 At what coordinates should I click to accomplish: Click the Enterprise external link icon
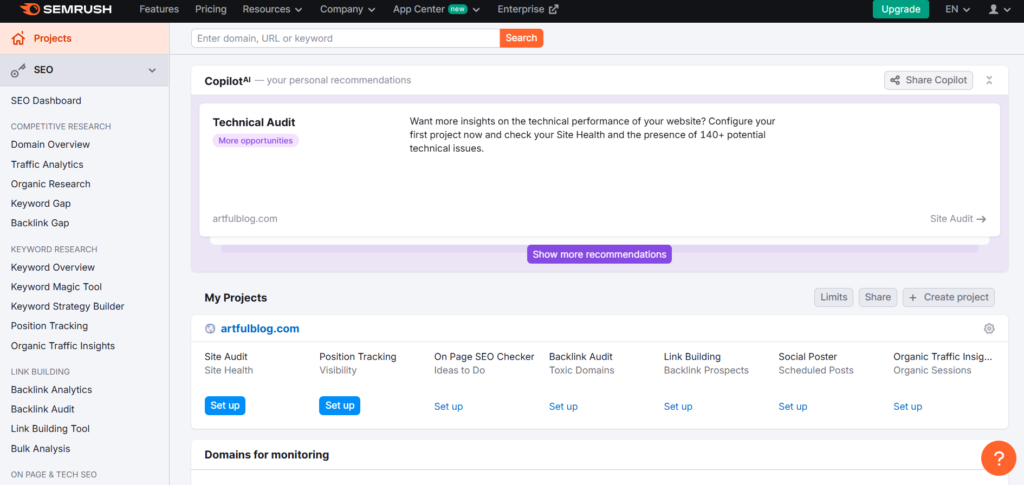[x=554, y=9]
